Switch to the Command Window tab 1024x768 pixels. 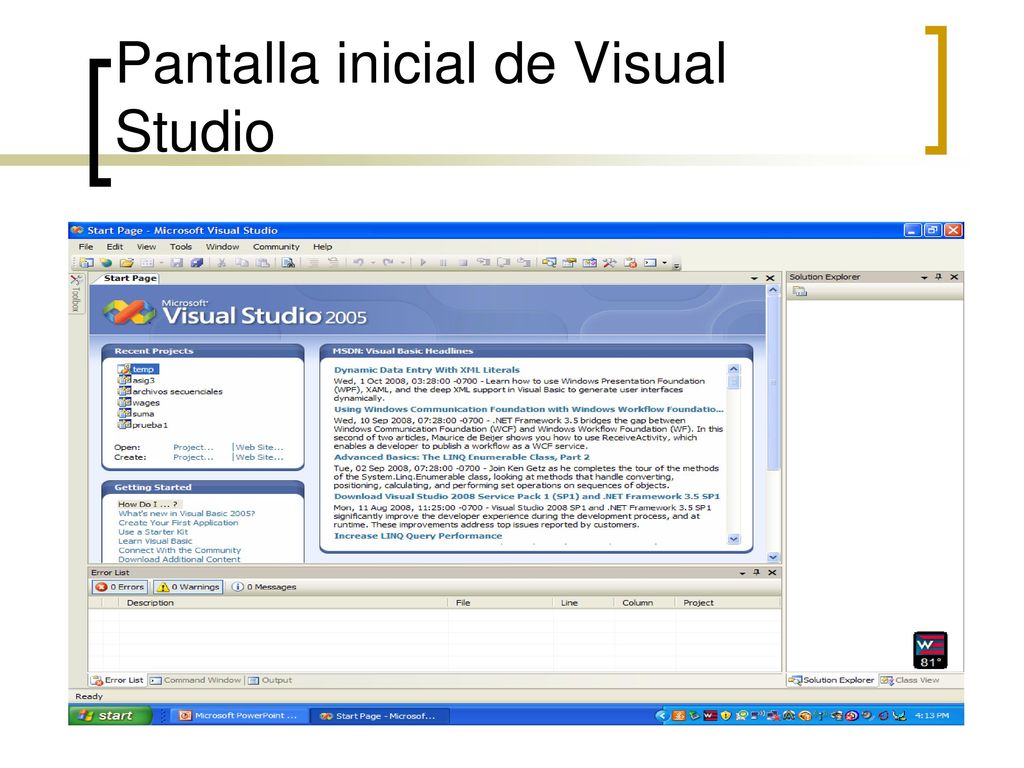click(x=196, y=680)
